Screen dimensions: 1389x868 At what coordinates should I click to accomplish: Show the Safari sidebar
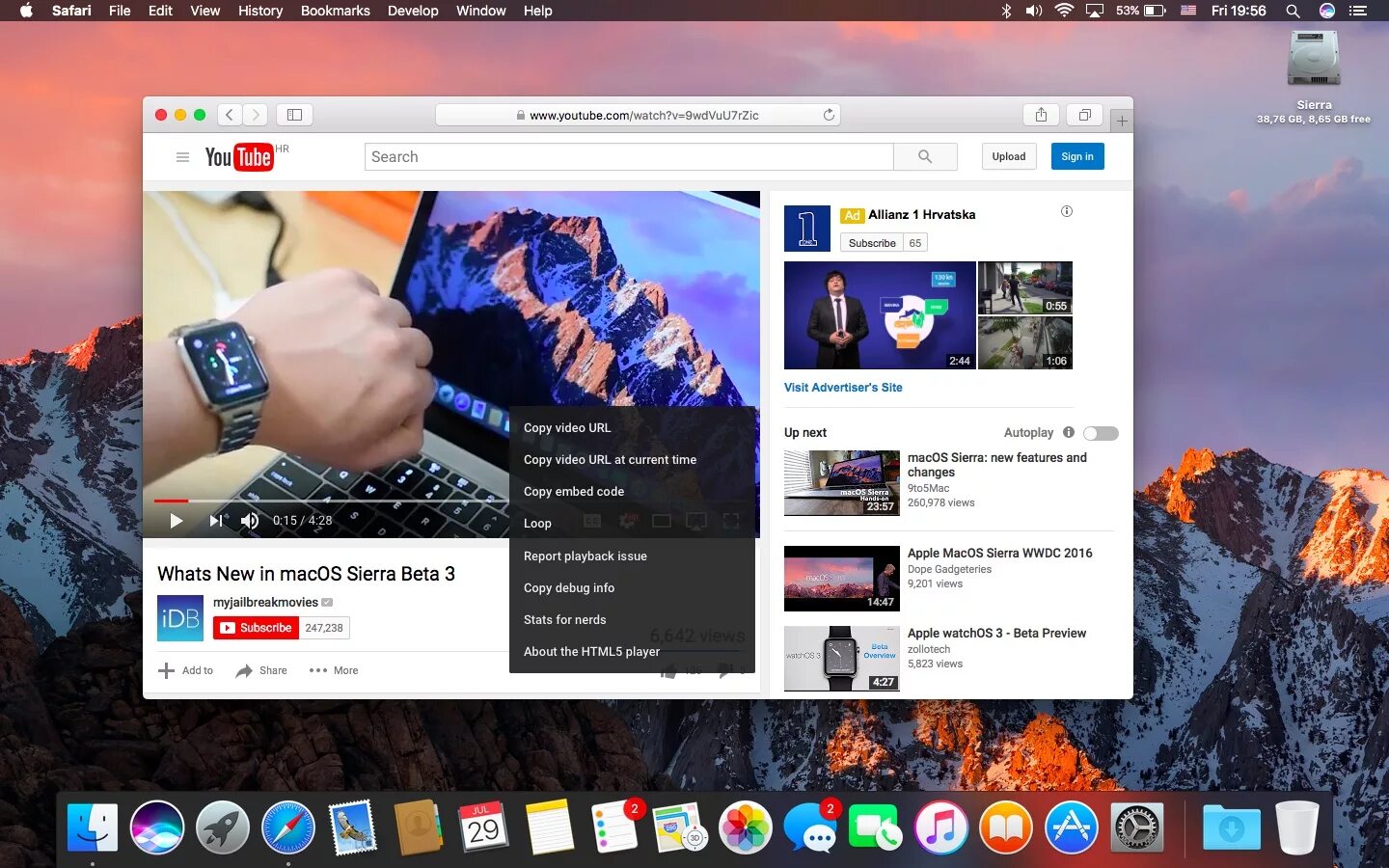point(294,115)
